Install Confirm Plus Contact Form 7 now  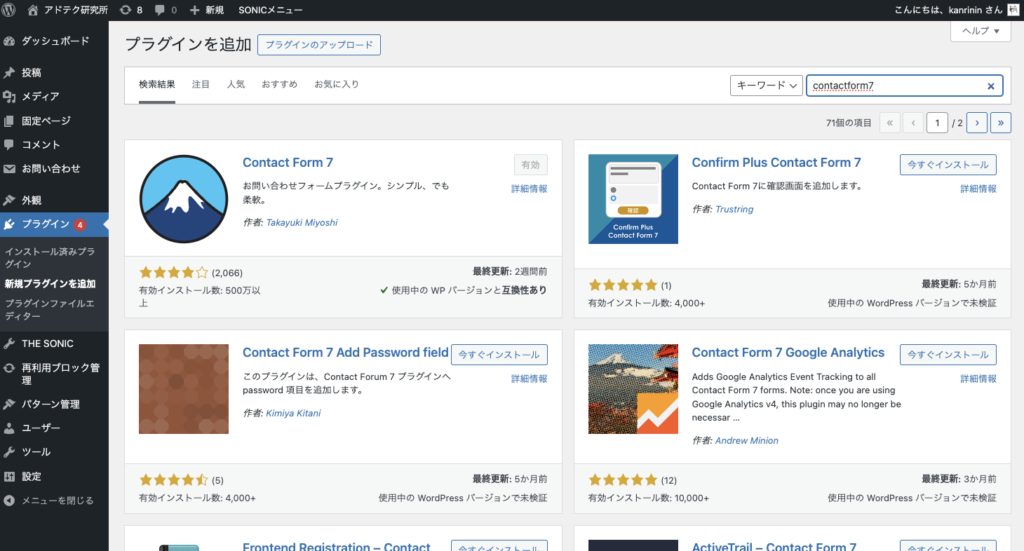point(948,165)
